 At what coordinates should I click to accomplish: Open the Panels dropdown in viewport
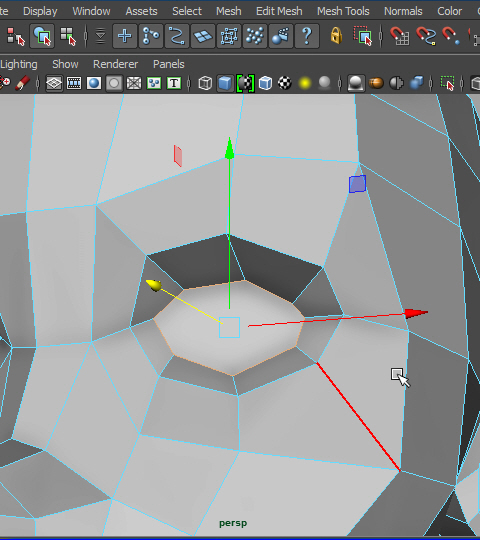169,64
